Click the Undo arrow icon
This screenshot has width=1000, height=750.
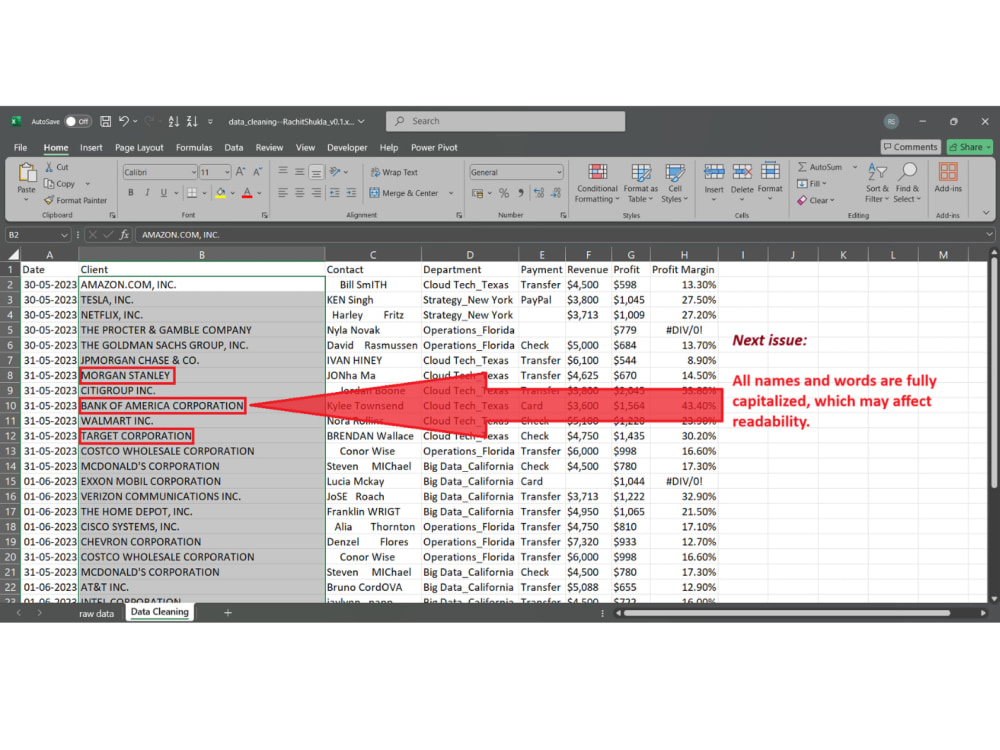coord(124,121)
